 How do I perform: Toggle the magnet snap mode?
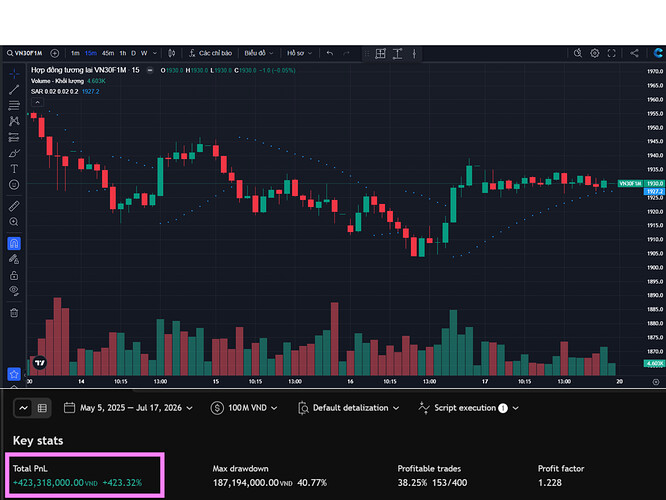pos(14,243)
